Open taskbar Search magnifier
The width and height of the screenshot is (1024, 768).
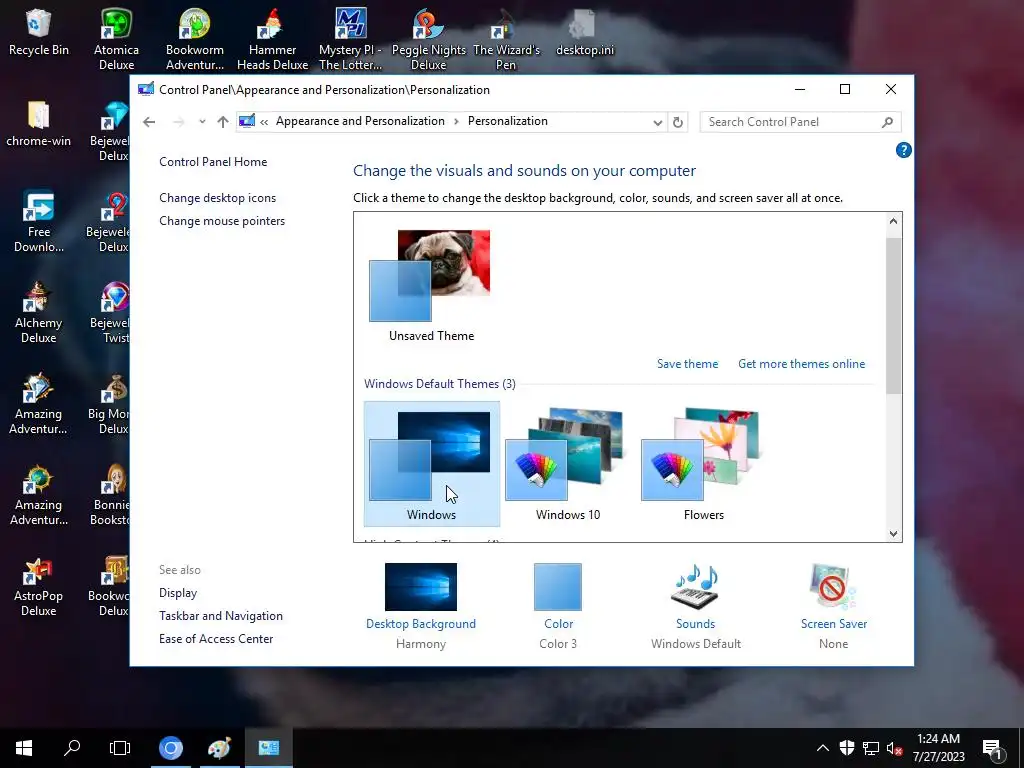[x=72, y=748]
